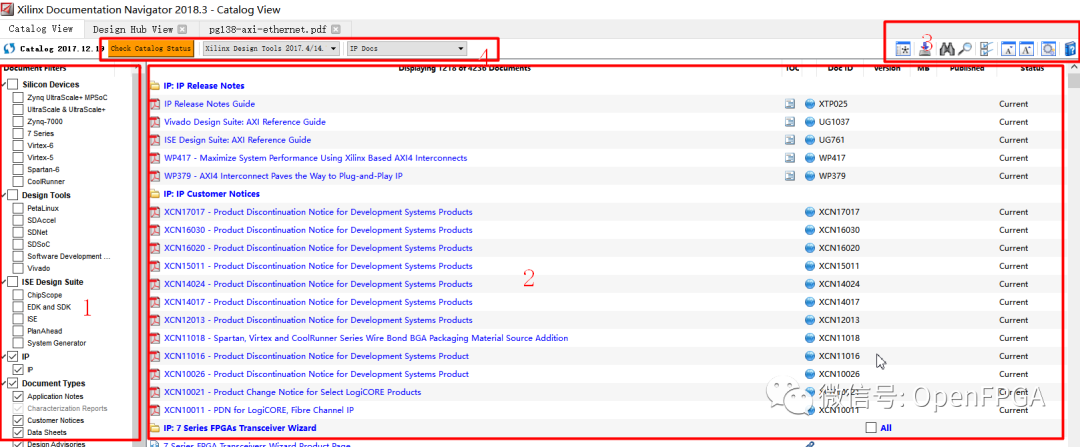Open the Xilinx Design Tools version dropdown
Viewport: 1080px width, 447px height.
[x=271, y=49]
